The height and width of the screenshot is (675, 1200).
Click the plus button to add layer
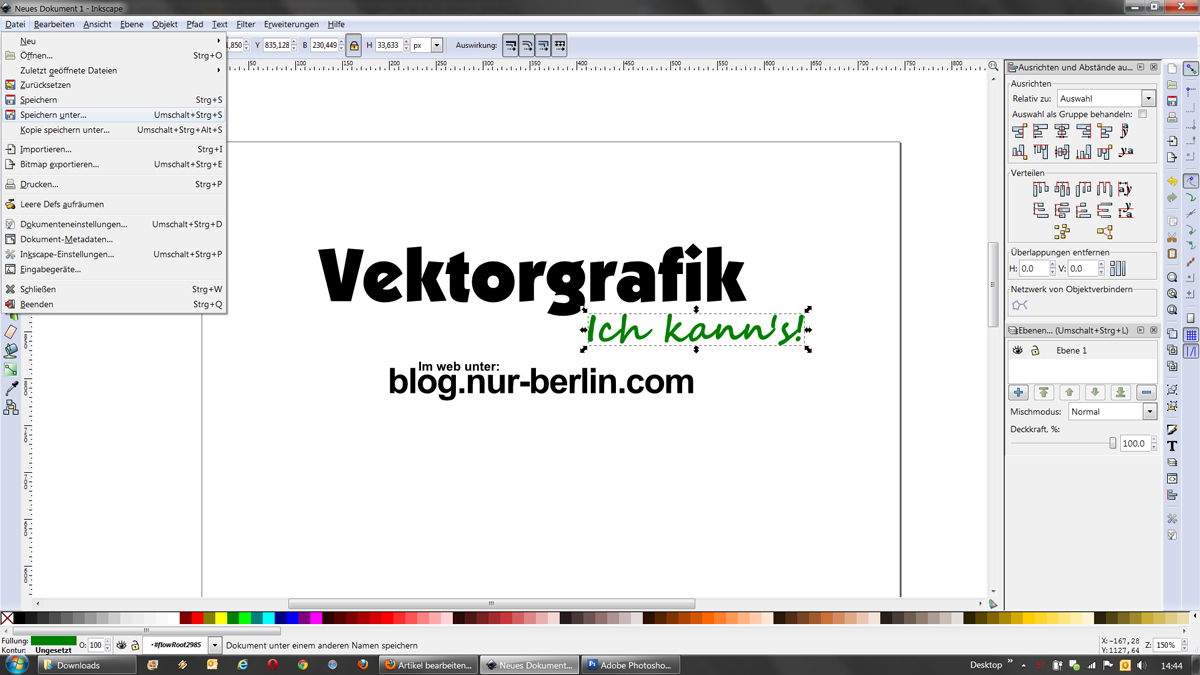(x=1018, y=393)
